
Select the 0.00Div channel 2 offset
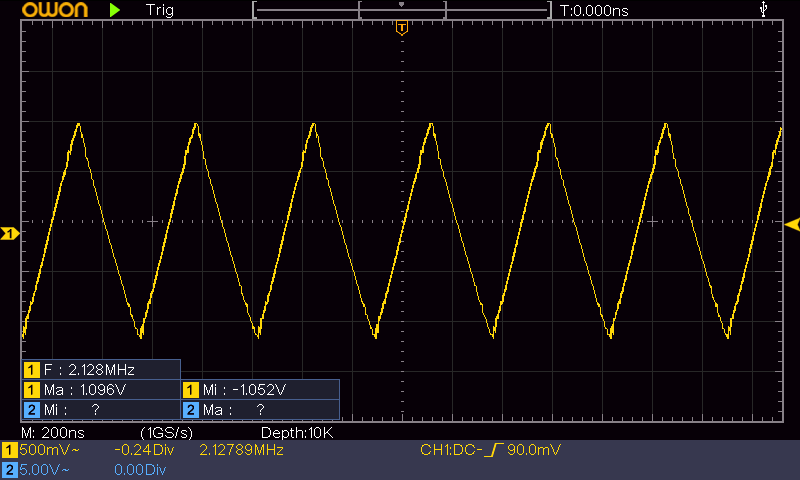click(x=140, y=470)
